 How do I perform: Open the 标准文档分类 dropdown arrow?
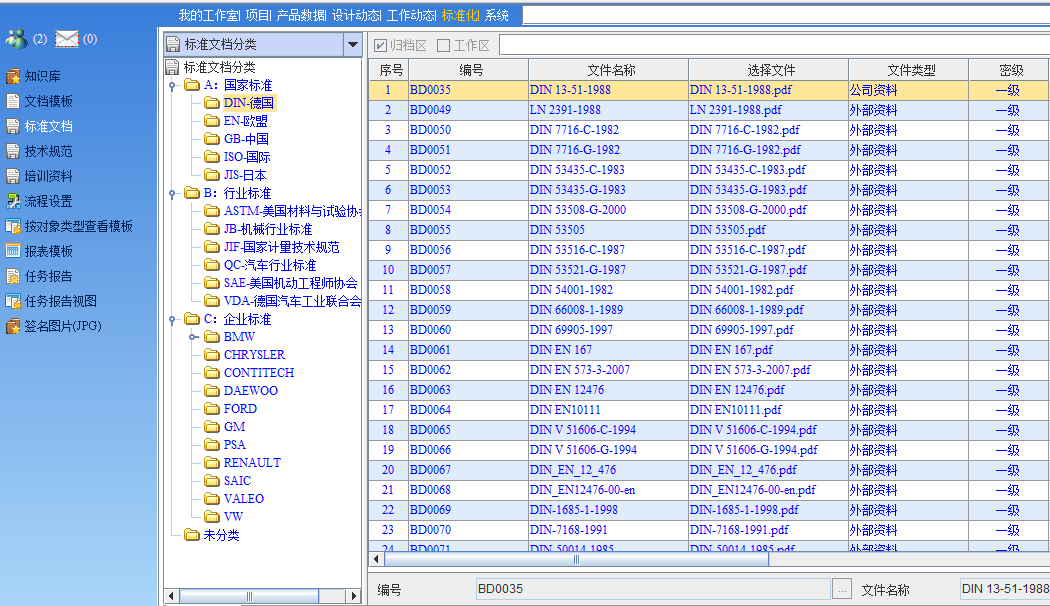352,44
